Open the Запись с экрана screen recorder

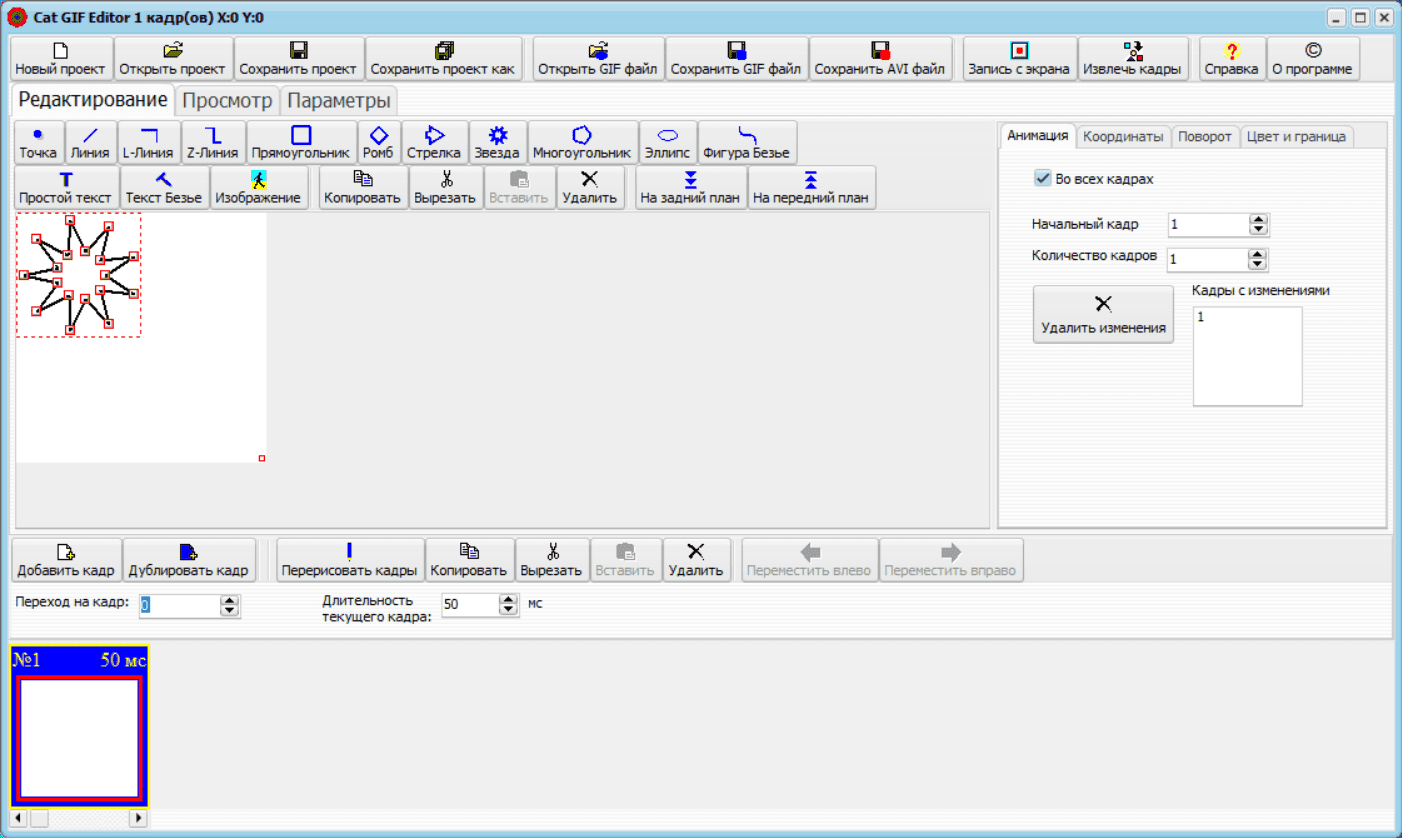coord(1019,59)
